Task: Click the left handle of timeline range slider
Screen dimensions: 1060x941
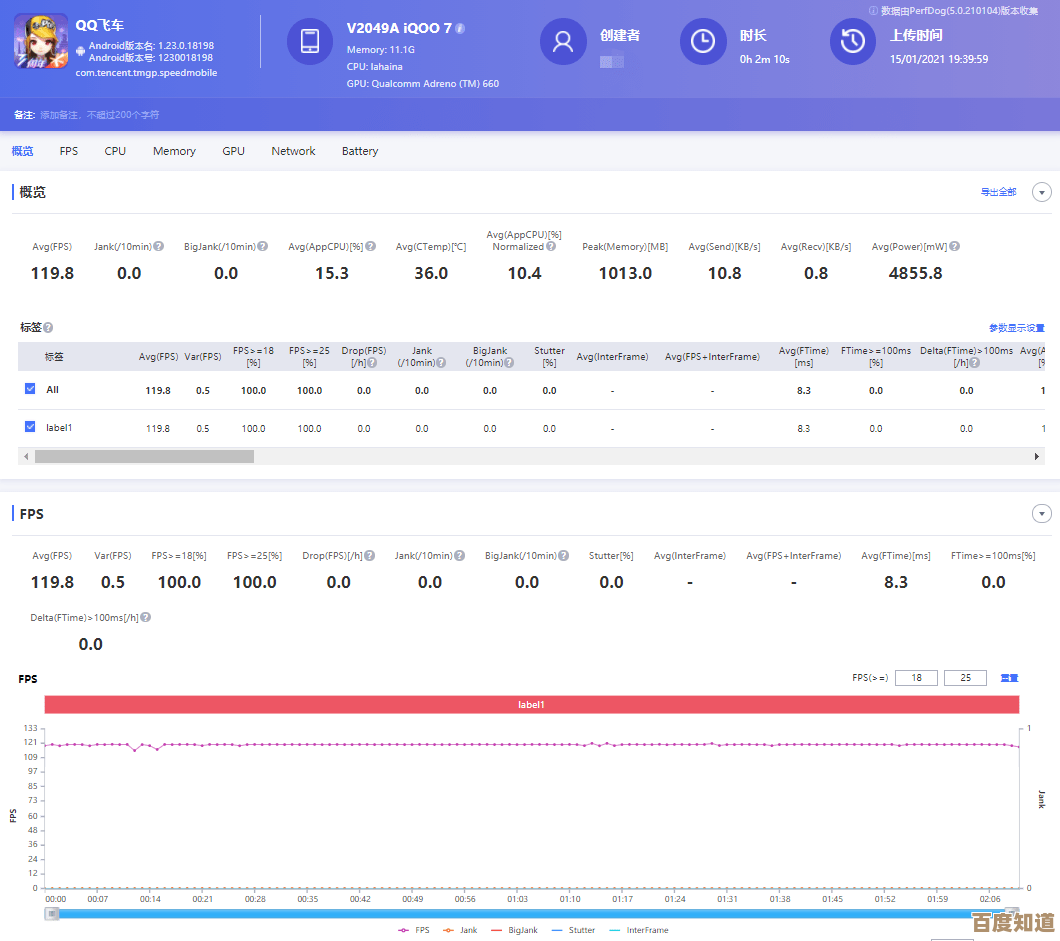Action: pos(52,914)
